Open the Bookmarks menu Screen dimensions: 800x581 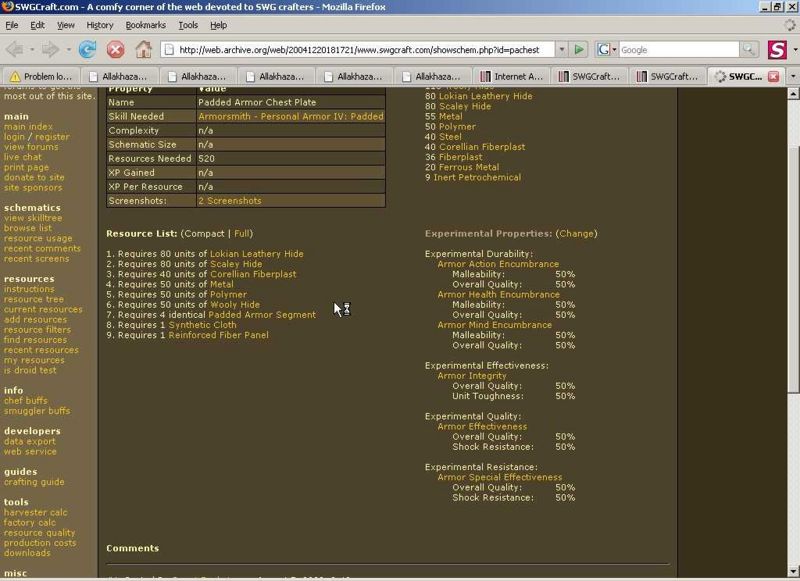tap(146, 24)
